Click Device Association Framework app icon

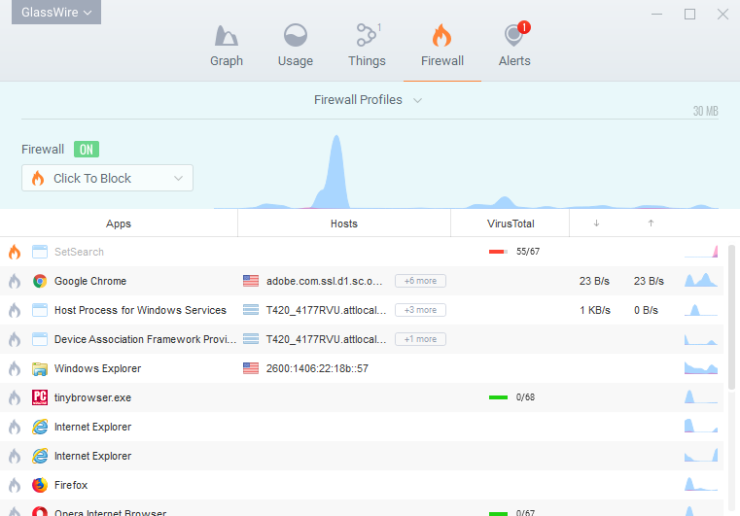pos(40,339)
